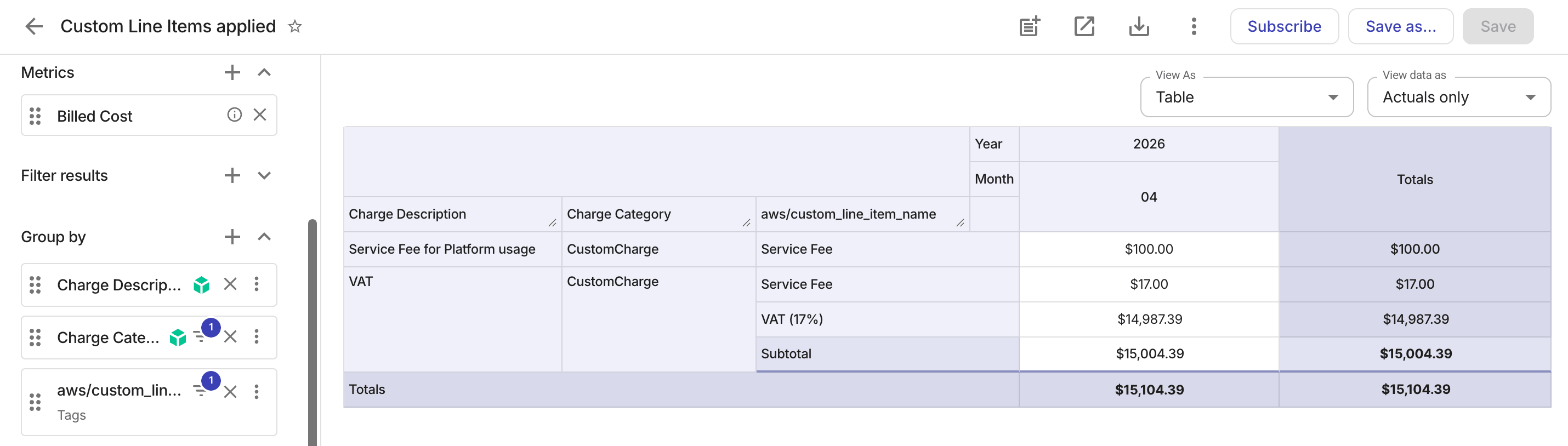Open the View As Table dropdown
Viewport: 1568px width, 446px height.
1247,97
